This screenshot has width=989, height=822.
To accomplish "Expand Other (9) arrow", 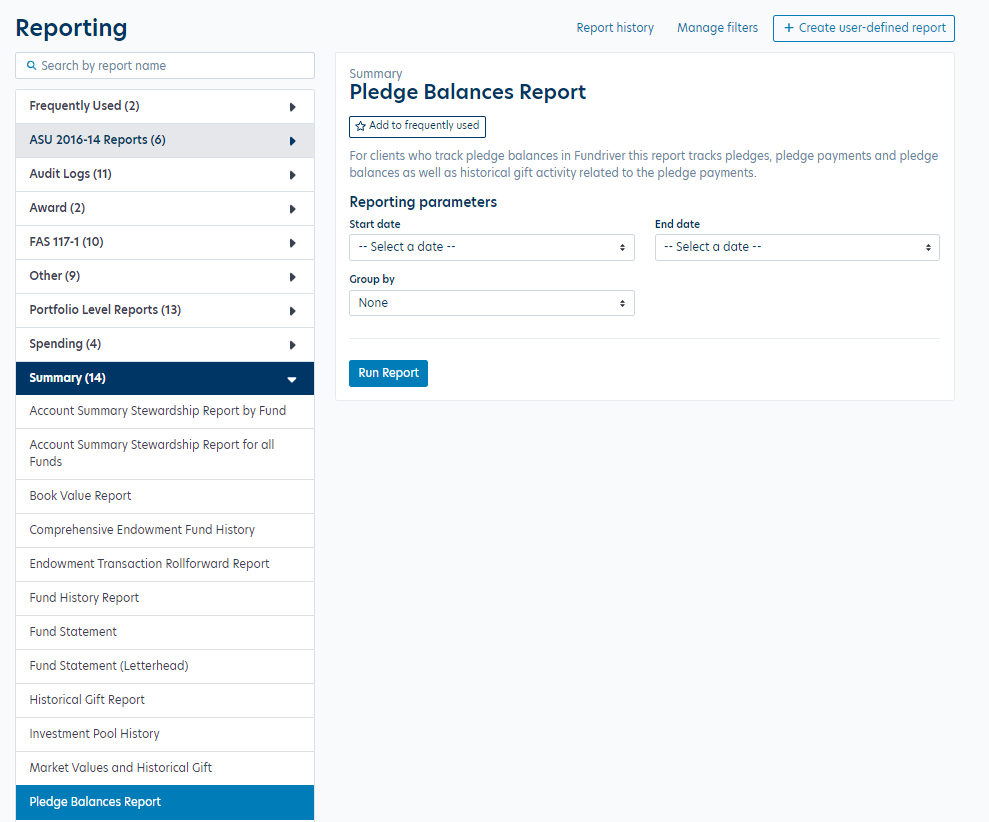I will tap(293, 278).
